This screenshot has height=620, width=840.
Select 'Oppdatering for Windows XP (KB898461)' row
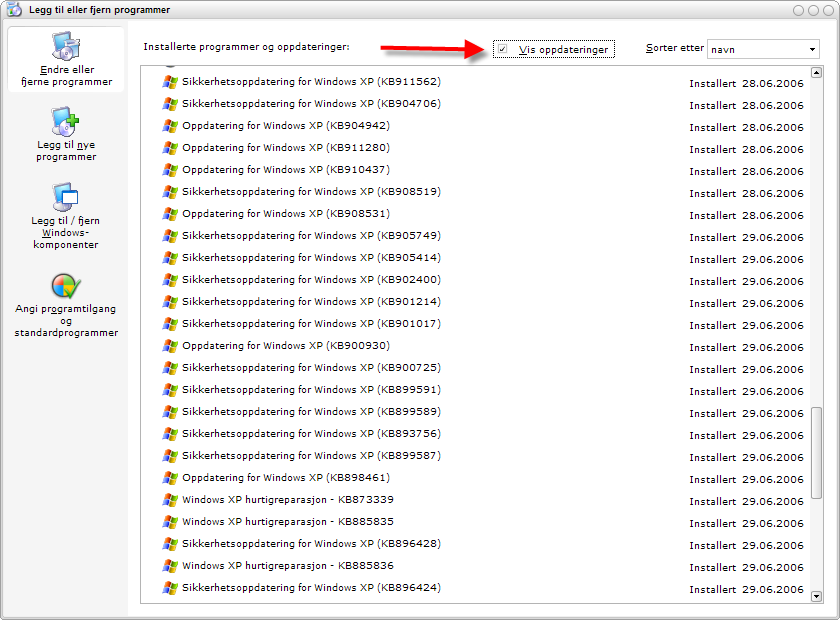pyautogui.click(x=476, y=478)
